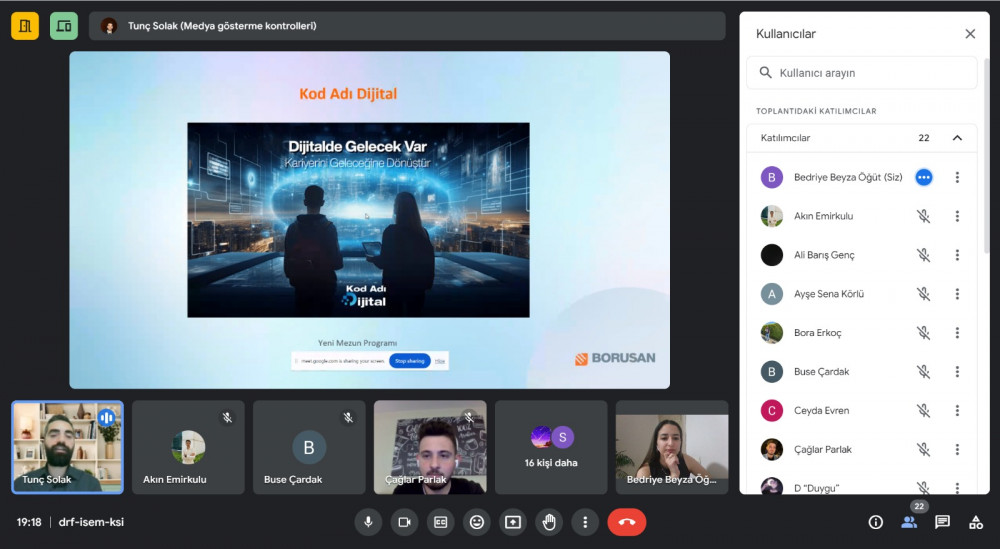Click Ayşe Sena Körlü's A avatar
This screenshot has width=1000, height=549.
[772, 294]
